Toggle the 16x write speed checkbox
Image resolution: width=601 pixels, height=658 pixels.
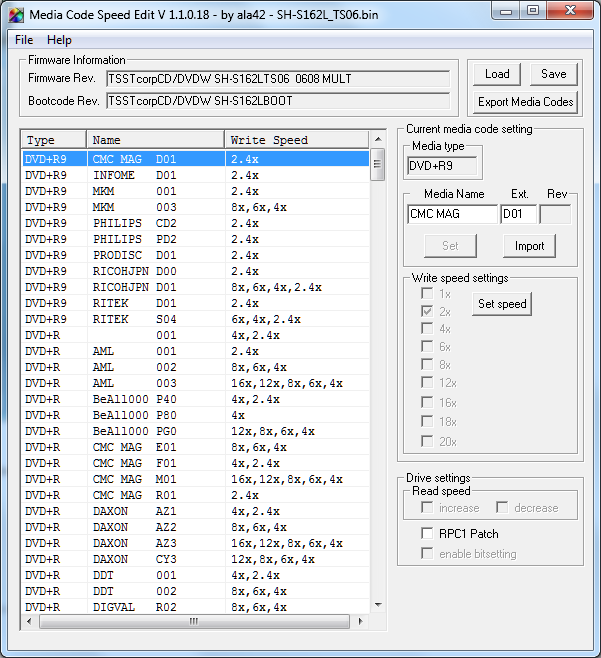pos(427,402)
